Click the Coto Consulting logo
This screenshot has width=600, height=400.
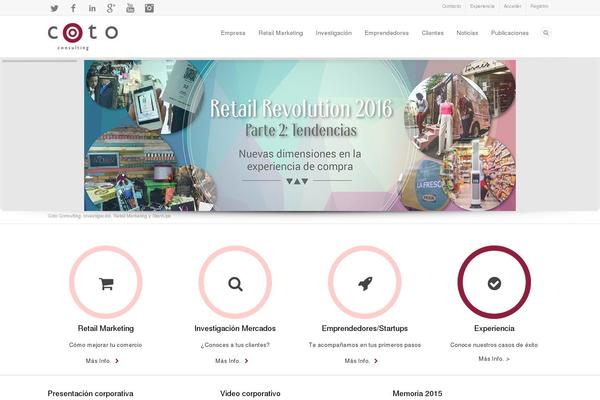[x=83, y=36]
